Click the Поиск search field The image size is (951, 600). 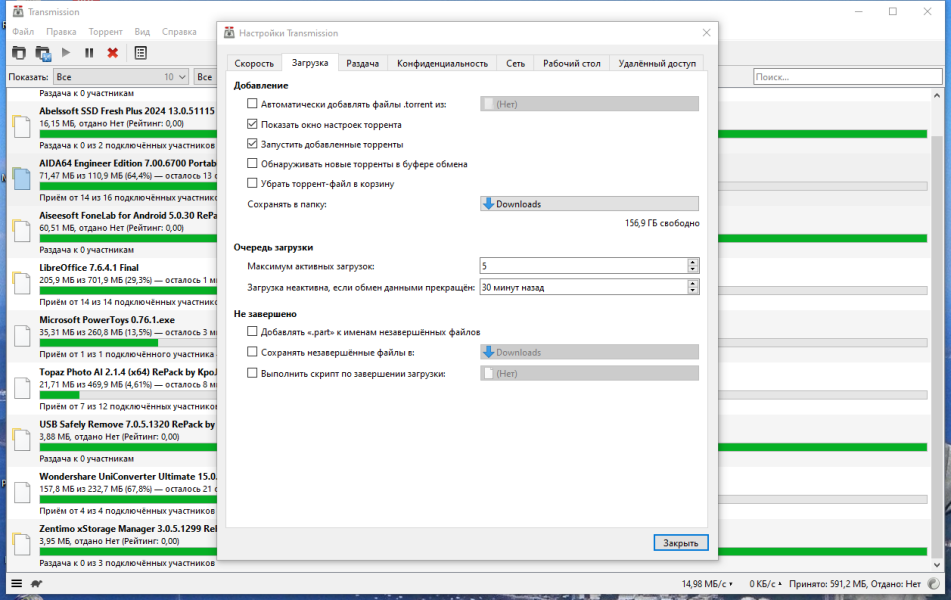click(x=847, y=77)
